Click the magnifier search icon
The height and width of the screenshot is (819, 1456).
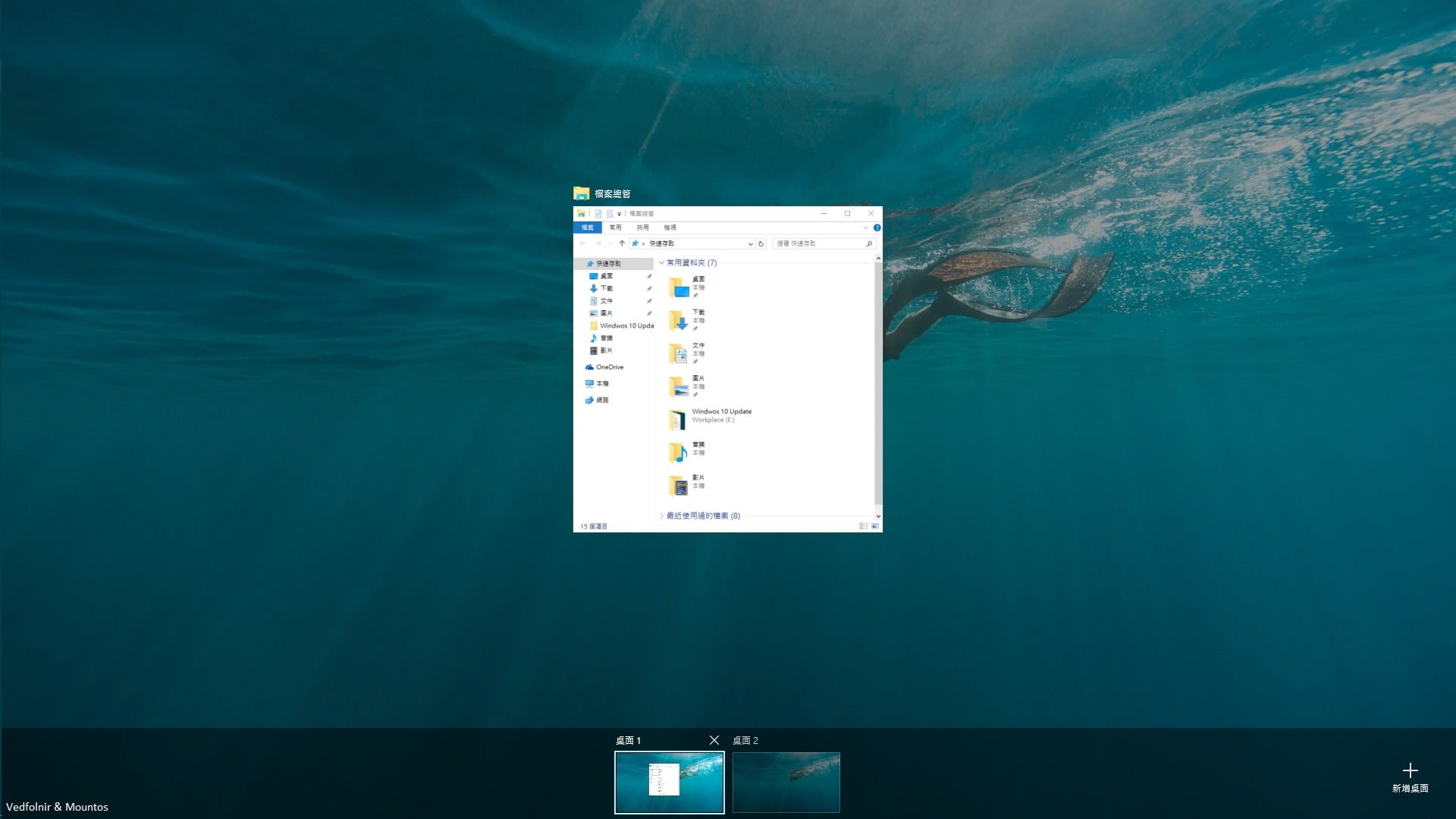point(869,243)
